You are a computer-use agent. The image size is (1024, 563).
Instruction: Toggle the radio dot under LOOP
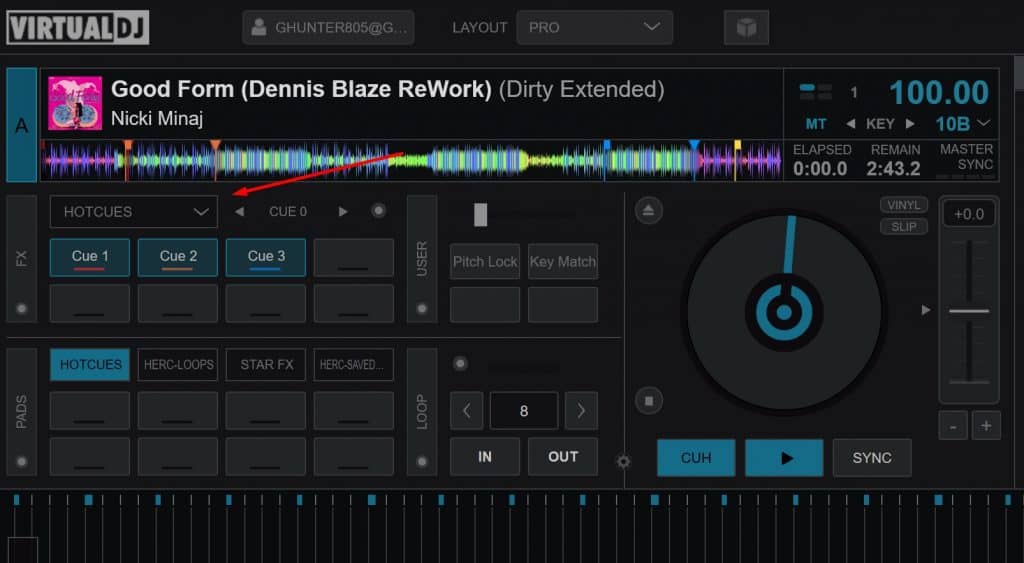(422, 462)
